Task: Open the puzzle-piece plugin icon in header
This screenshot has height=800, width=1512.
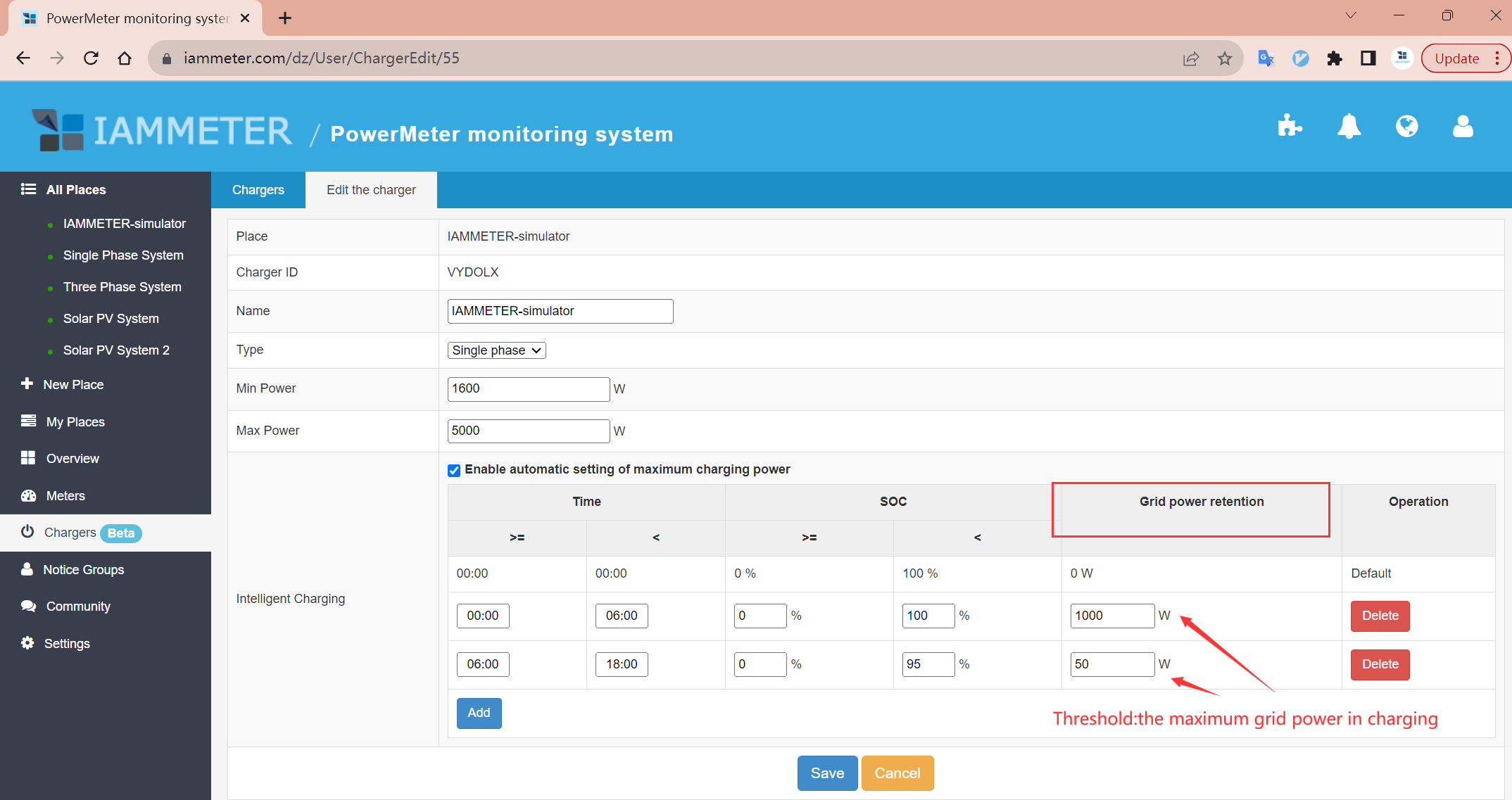Action: pos(1289,127)
